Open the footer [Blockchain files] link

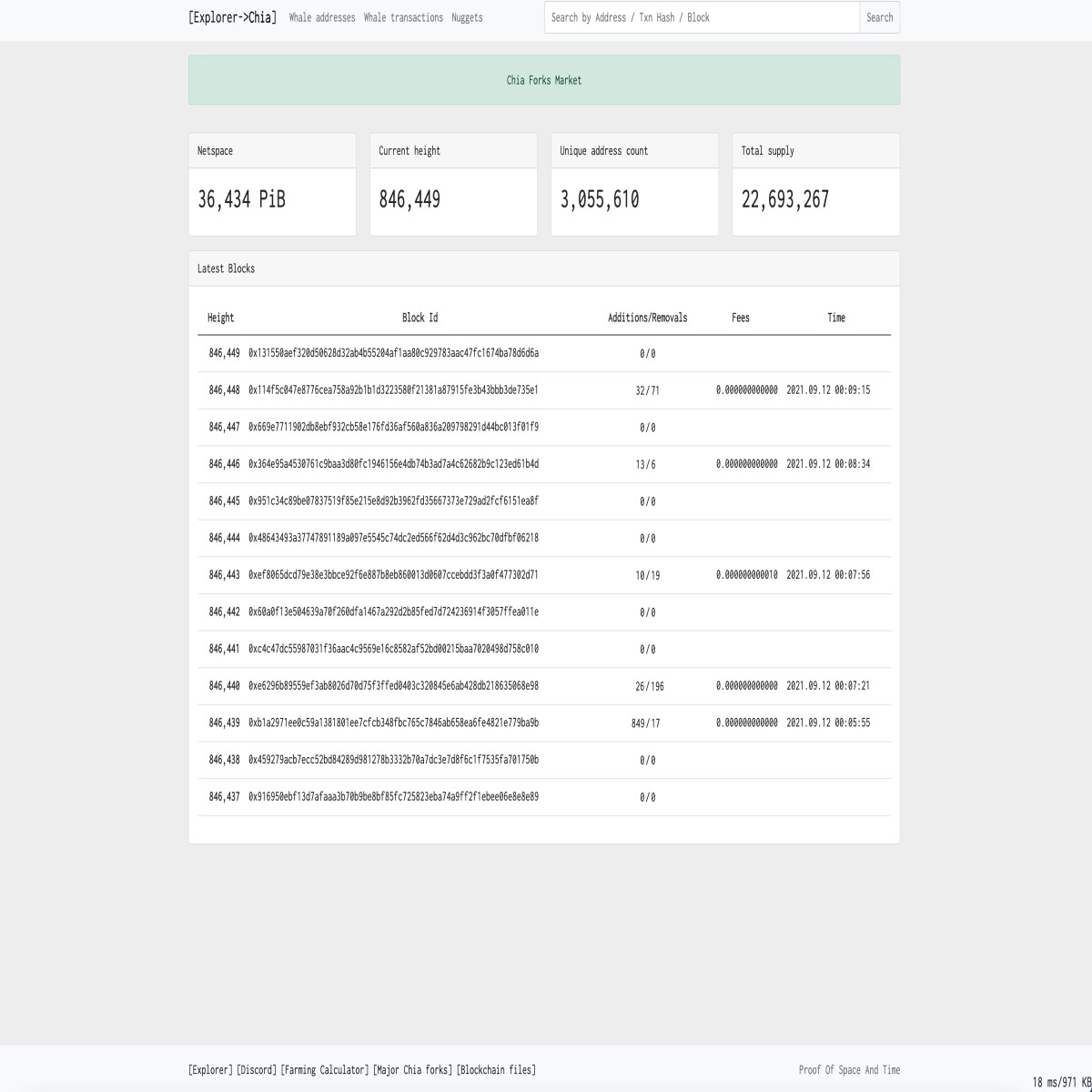point(496,1070)
